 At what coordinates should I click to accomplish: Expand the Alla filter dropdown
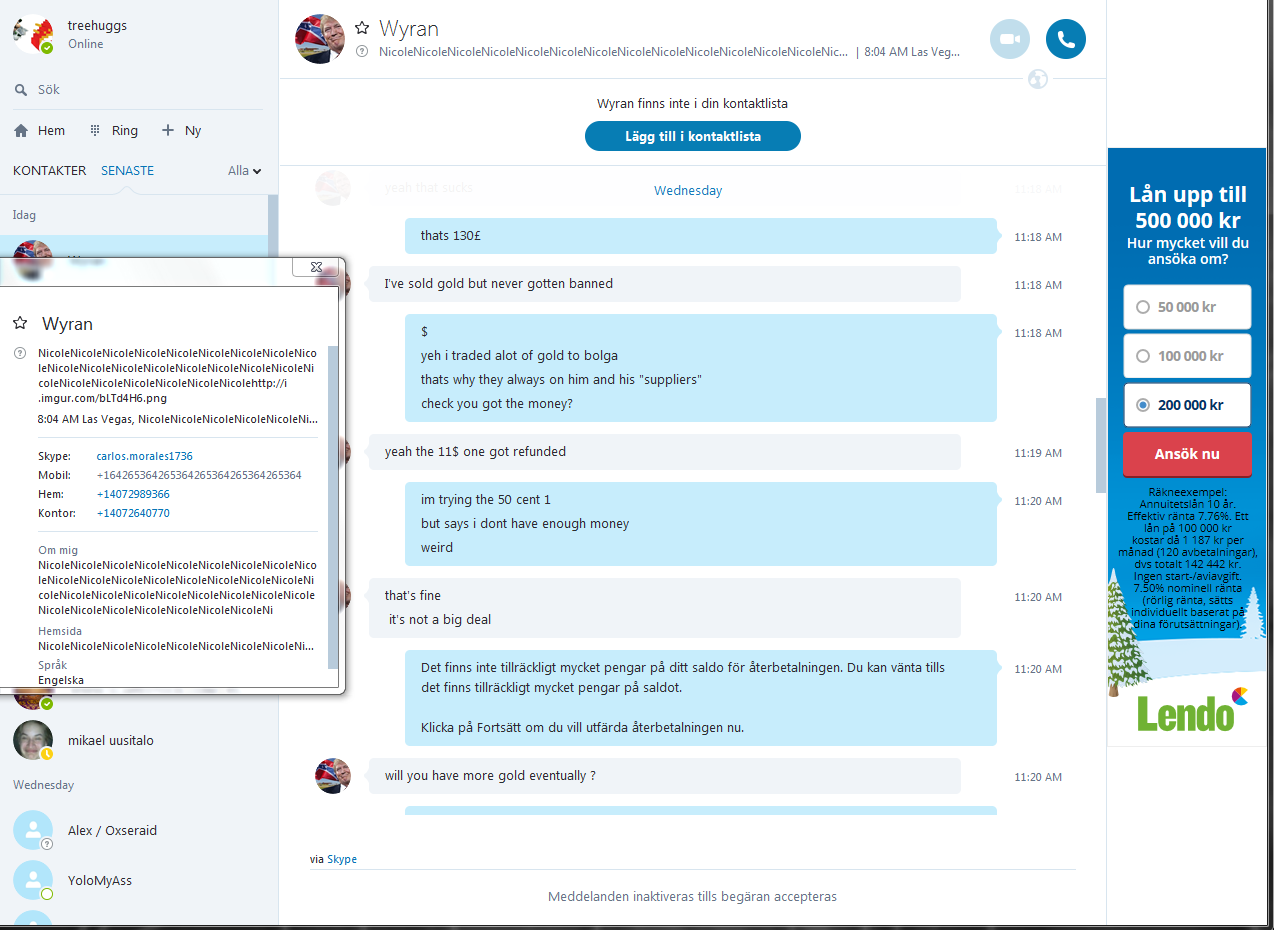point(245,171)
